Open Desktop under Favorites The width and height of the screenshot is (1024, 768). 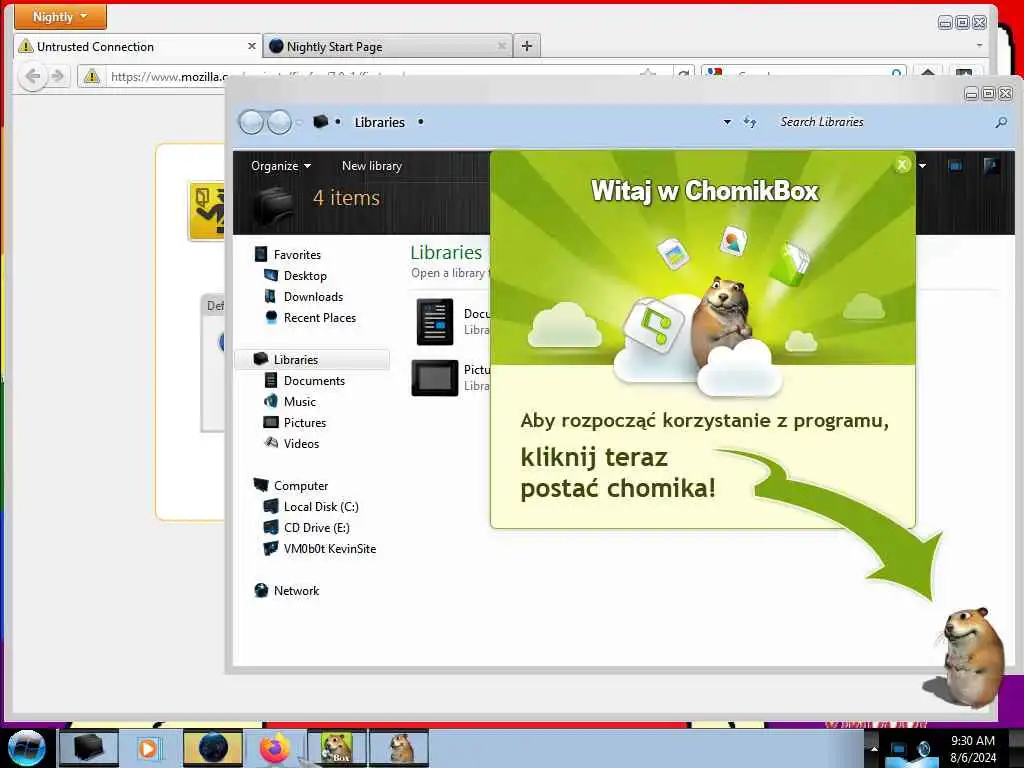click(295, 276)
